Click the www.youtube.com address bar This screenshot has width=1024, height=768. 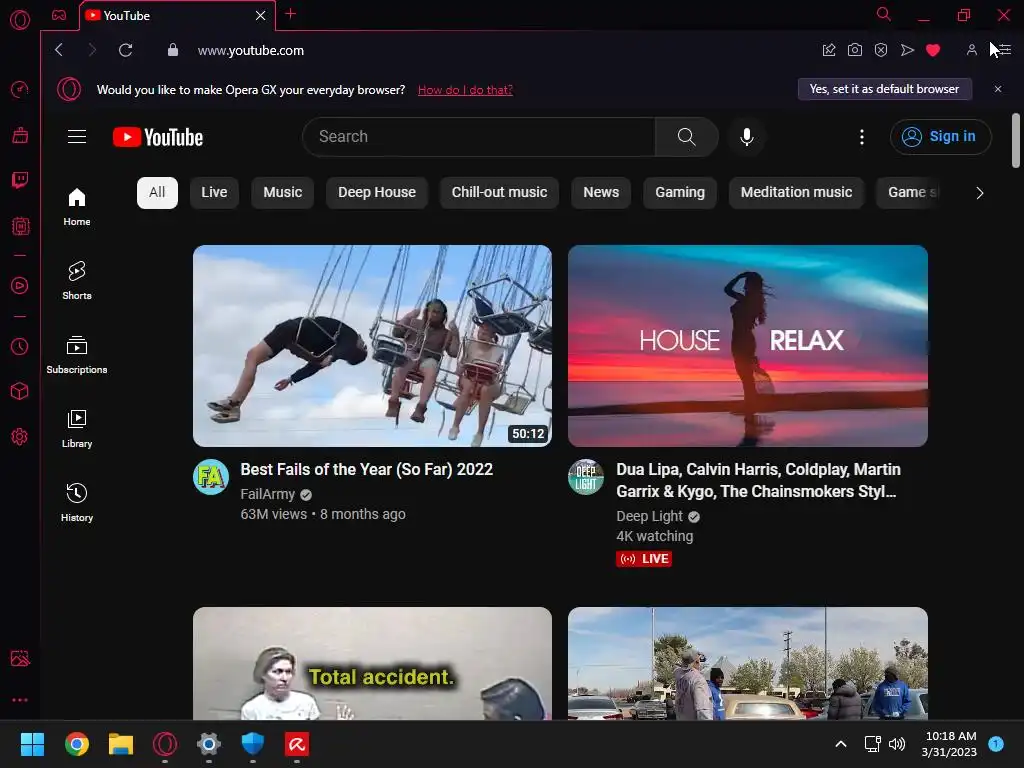coord(251,50)
